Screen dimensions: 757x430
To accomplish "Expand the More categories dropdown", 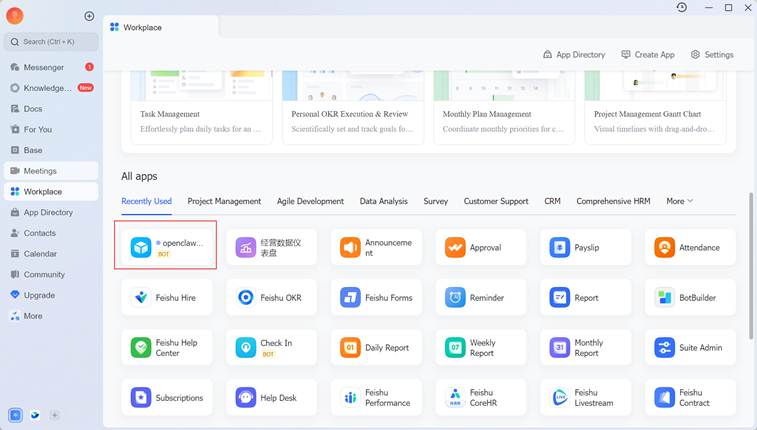I will [679, 201].
